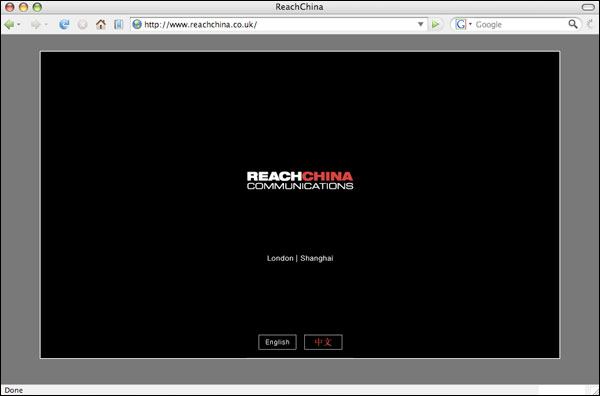Click the ReachChina Communications logo
The height and width of the screenshot is (396, 600).
pos(300,180)
